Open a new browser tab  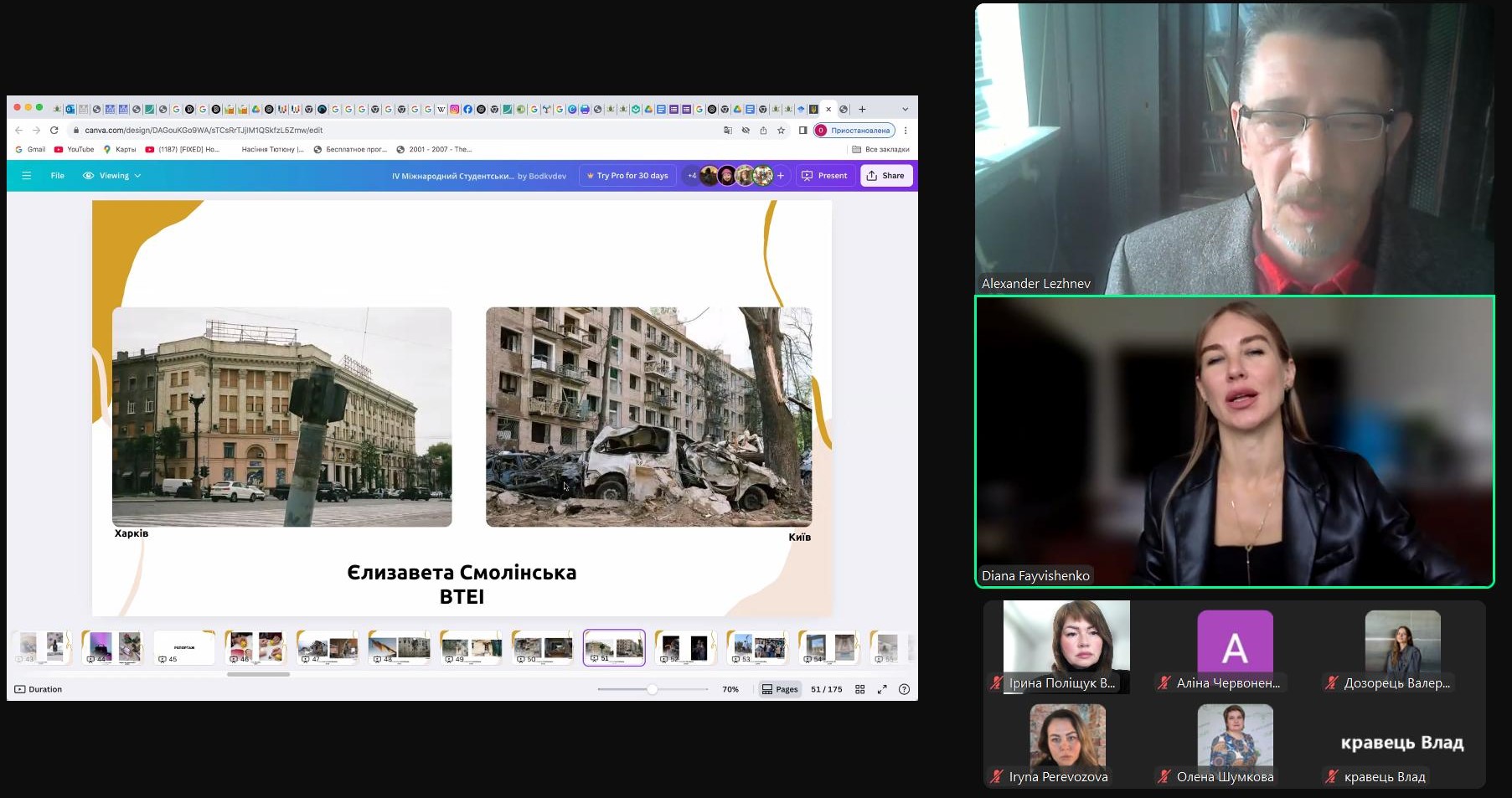[x=862, y=109]
